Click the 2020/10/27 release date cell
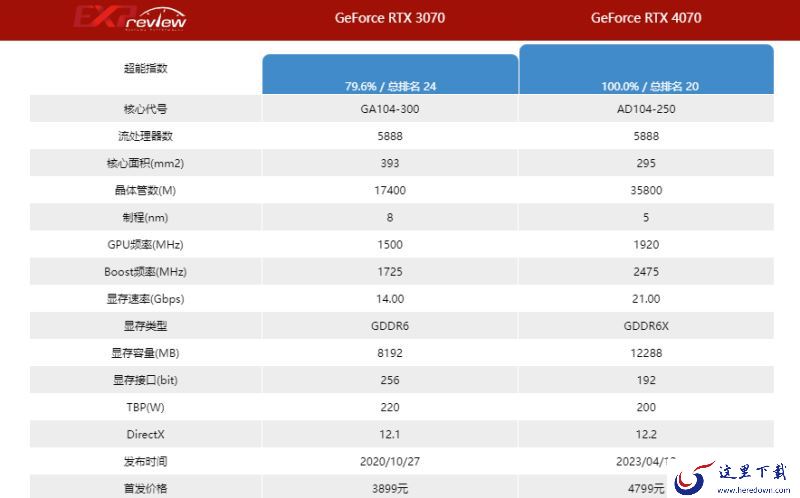 [x=390, y=461]
